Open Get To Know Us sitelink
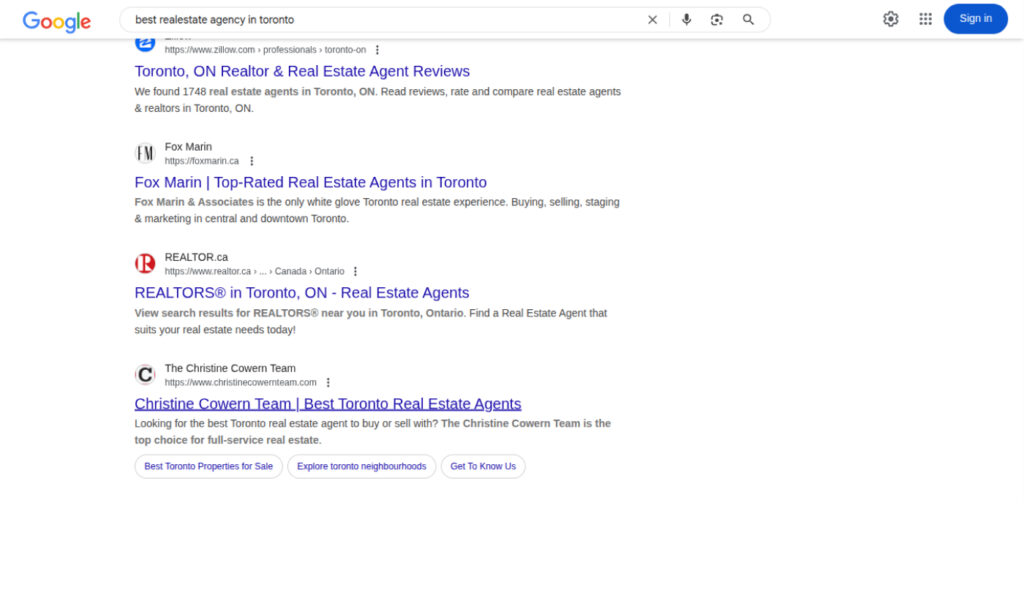The height and width of the screenshot is (614, 1024). pyautogui.click(x=483, y=466)
